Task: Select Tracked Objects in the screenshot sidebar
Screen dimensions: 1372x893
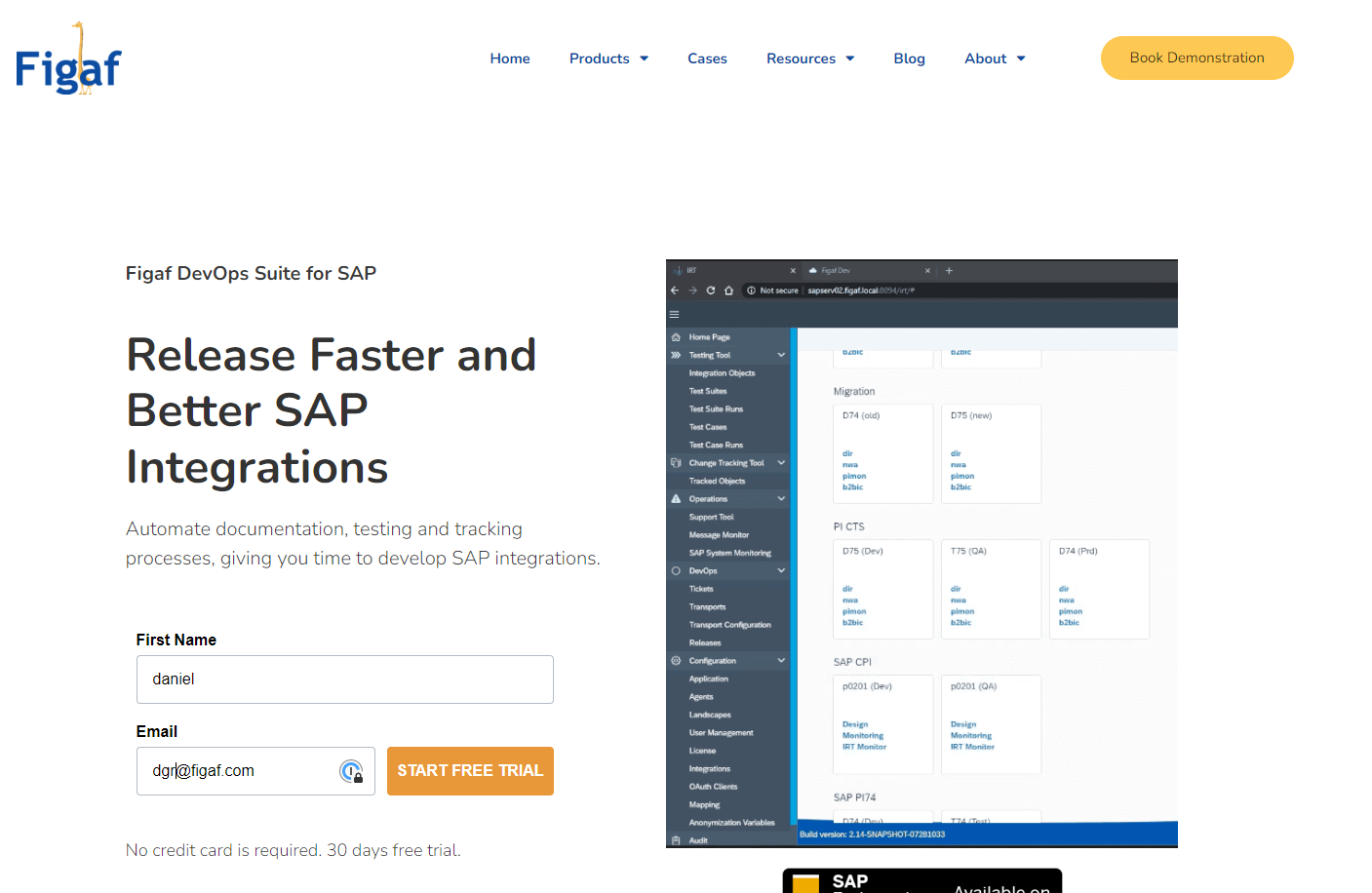Action: pyautogui.click(x=717, y=482)
